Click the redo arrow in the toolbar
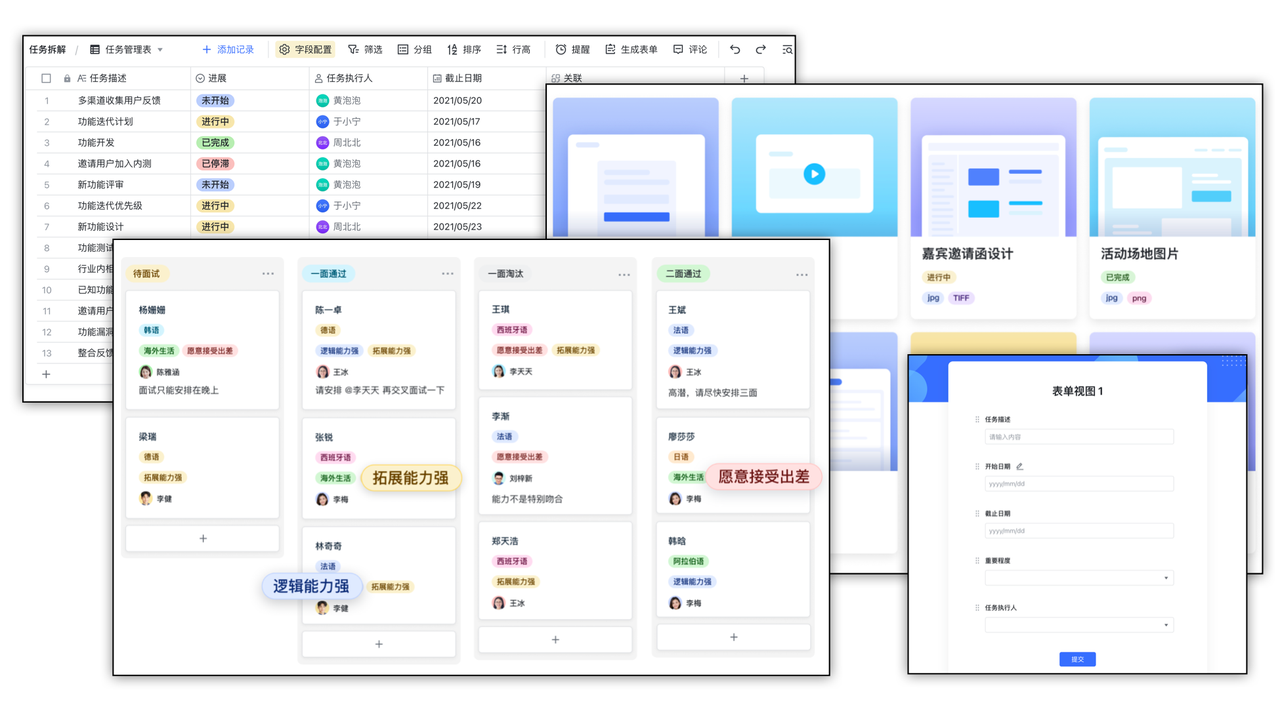The image size is (1280, 707). (x=761, y=49)
